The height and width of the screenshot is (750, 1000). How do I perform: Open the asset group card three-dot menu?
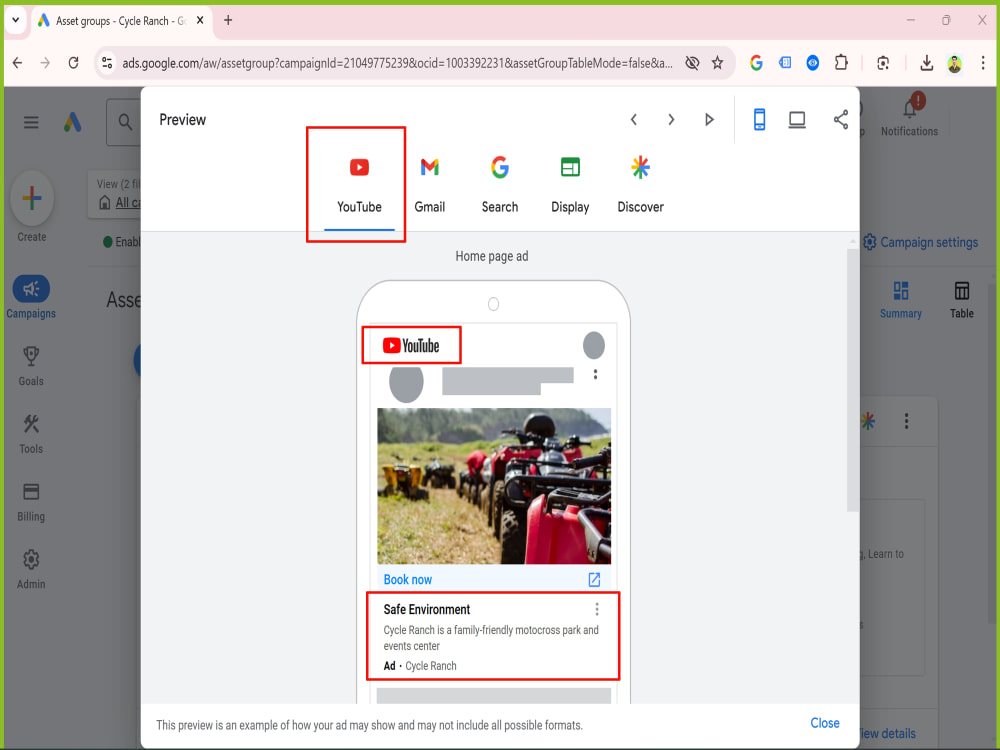906,421
